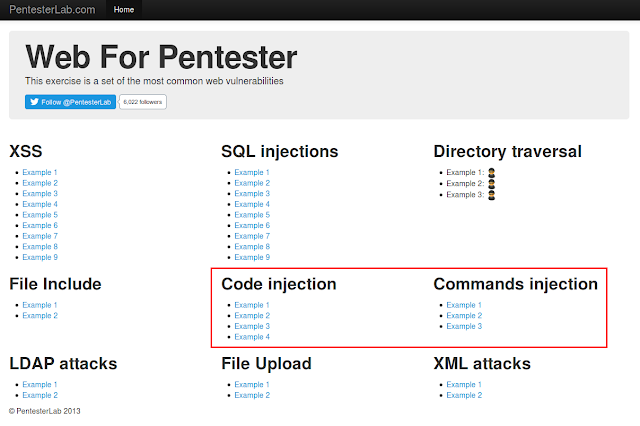Open XSS Example 5

click(x=40, y=215)
